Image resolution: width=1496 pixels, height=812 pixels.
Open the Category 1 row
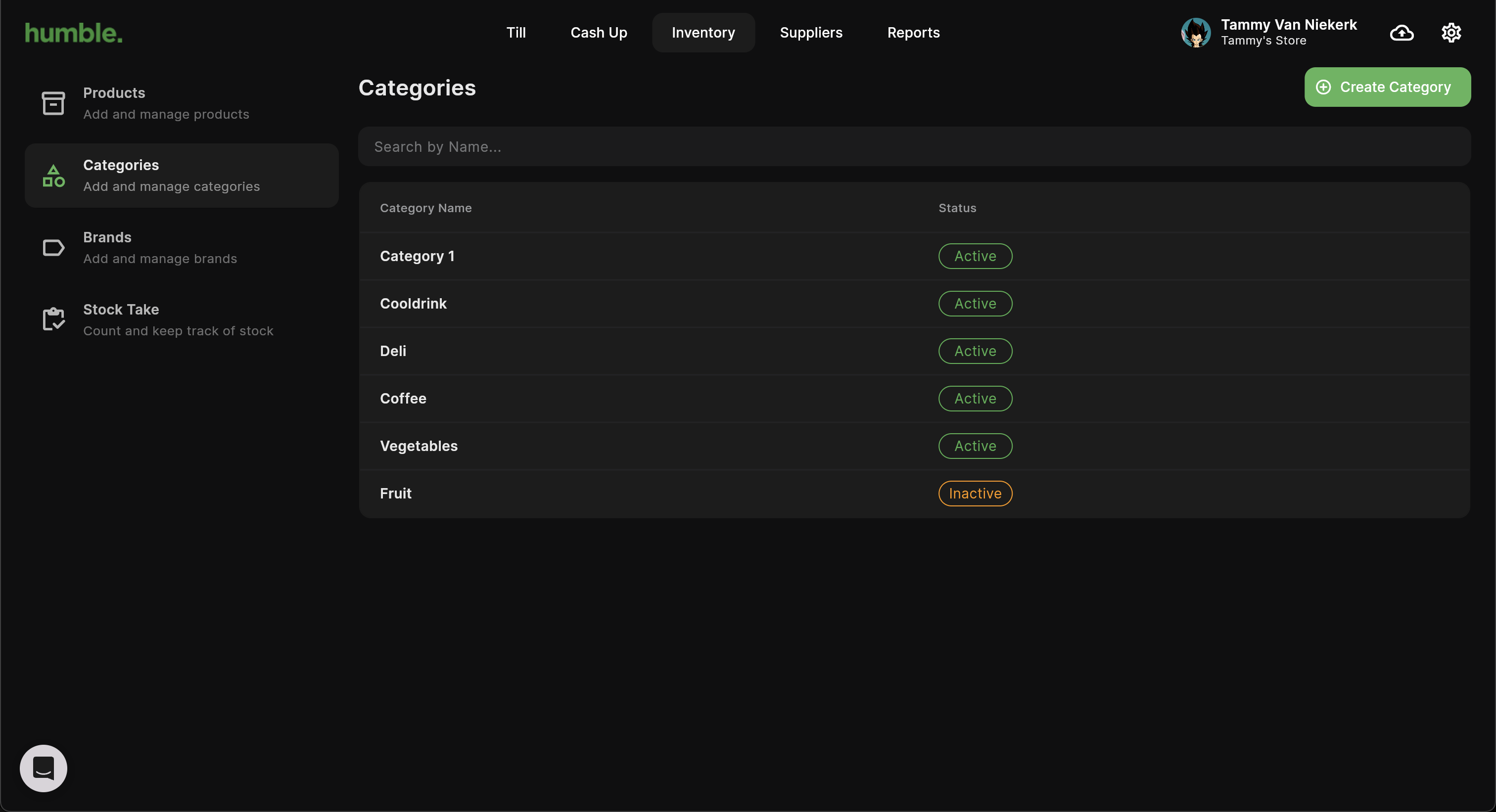click(914, 256)
